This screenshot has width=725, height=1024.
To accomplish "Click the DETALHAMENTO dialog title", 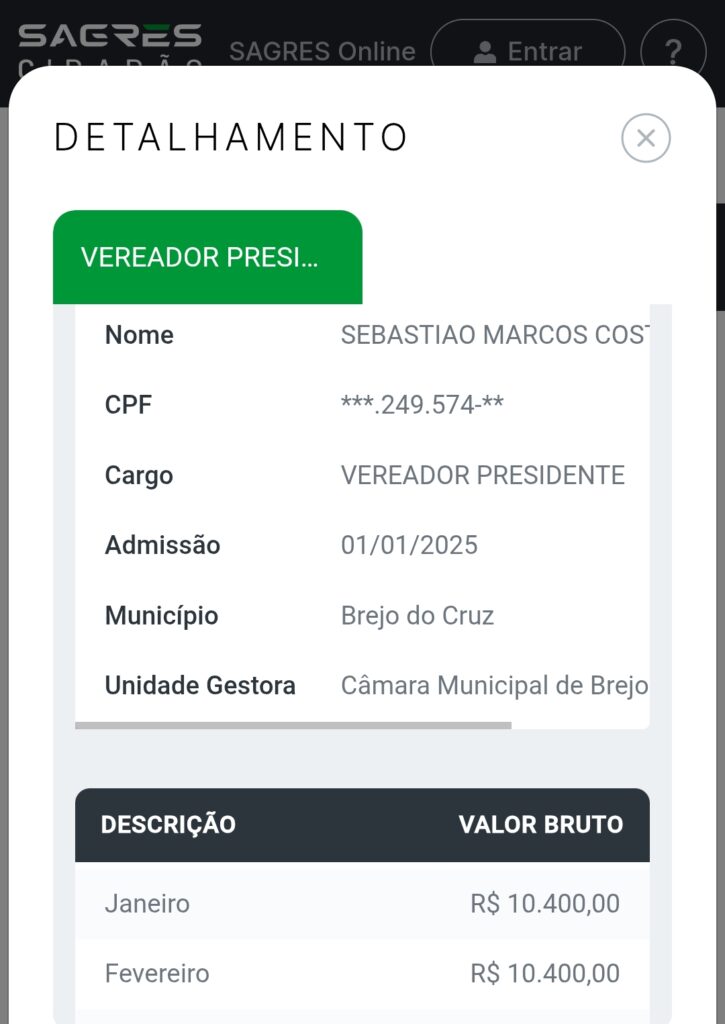I will 231,137.
